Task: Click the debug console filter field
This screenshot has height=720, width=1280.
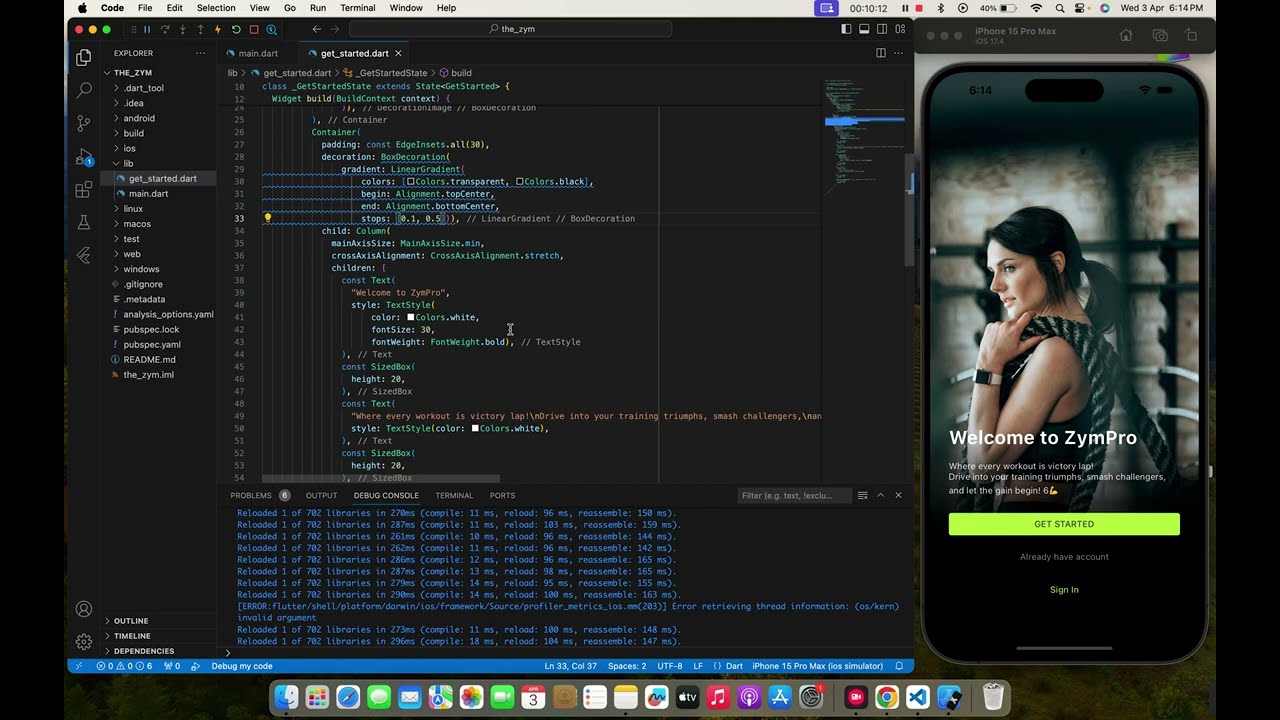Action: 794,495
